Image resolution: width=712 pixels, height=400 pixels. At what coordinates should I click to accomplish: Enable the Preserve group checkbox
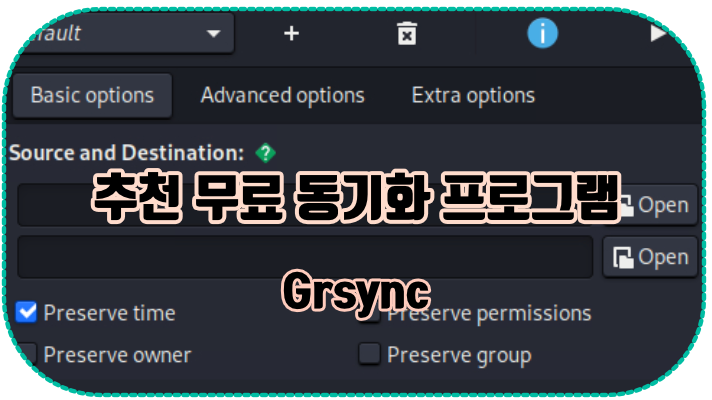point(369,354)
